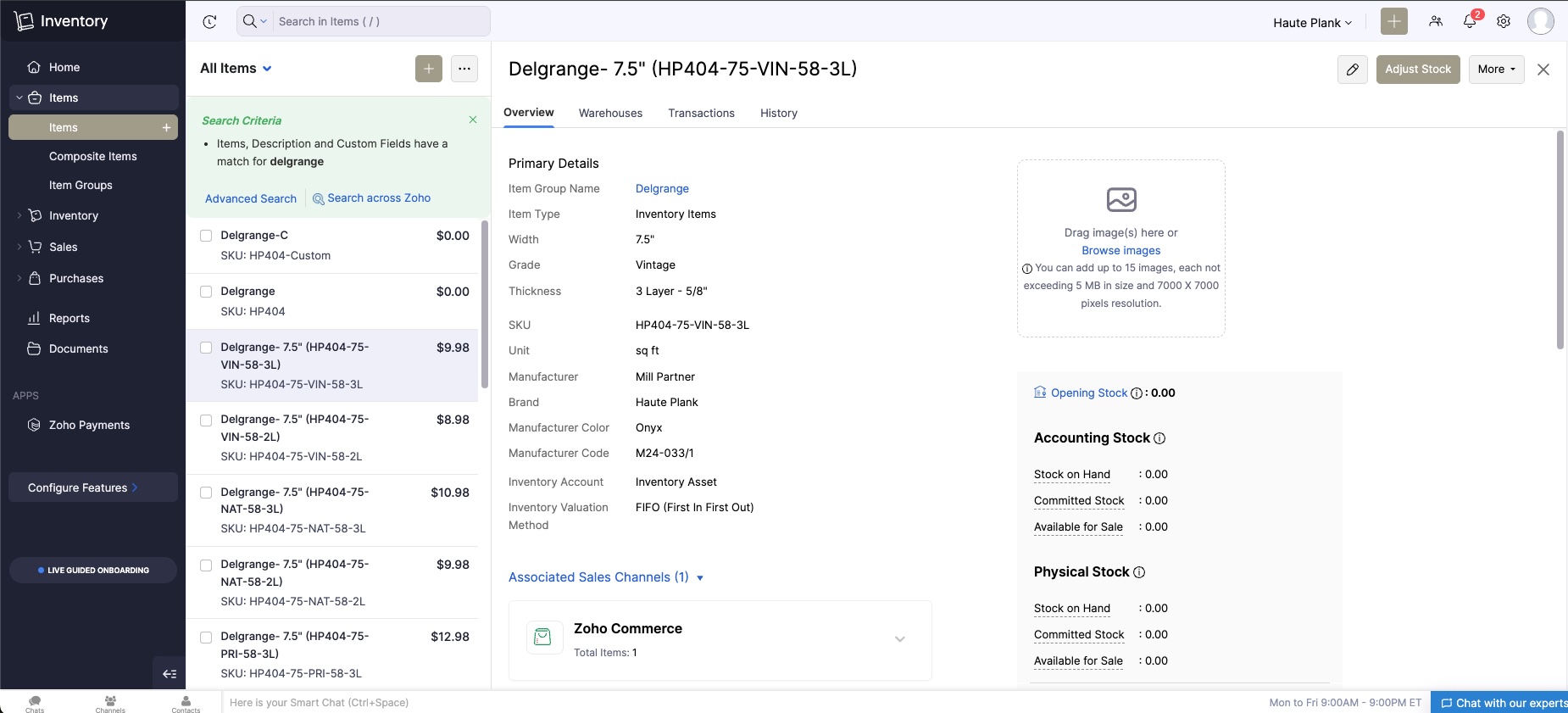Click the quick create plus icon in header
The height and width of the screenshot is (713, 1568).
pyautogui.click(x=1393, y=21)
